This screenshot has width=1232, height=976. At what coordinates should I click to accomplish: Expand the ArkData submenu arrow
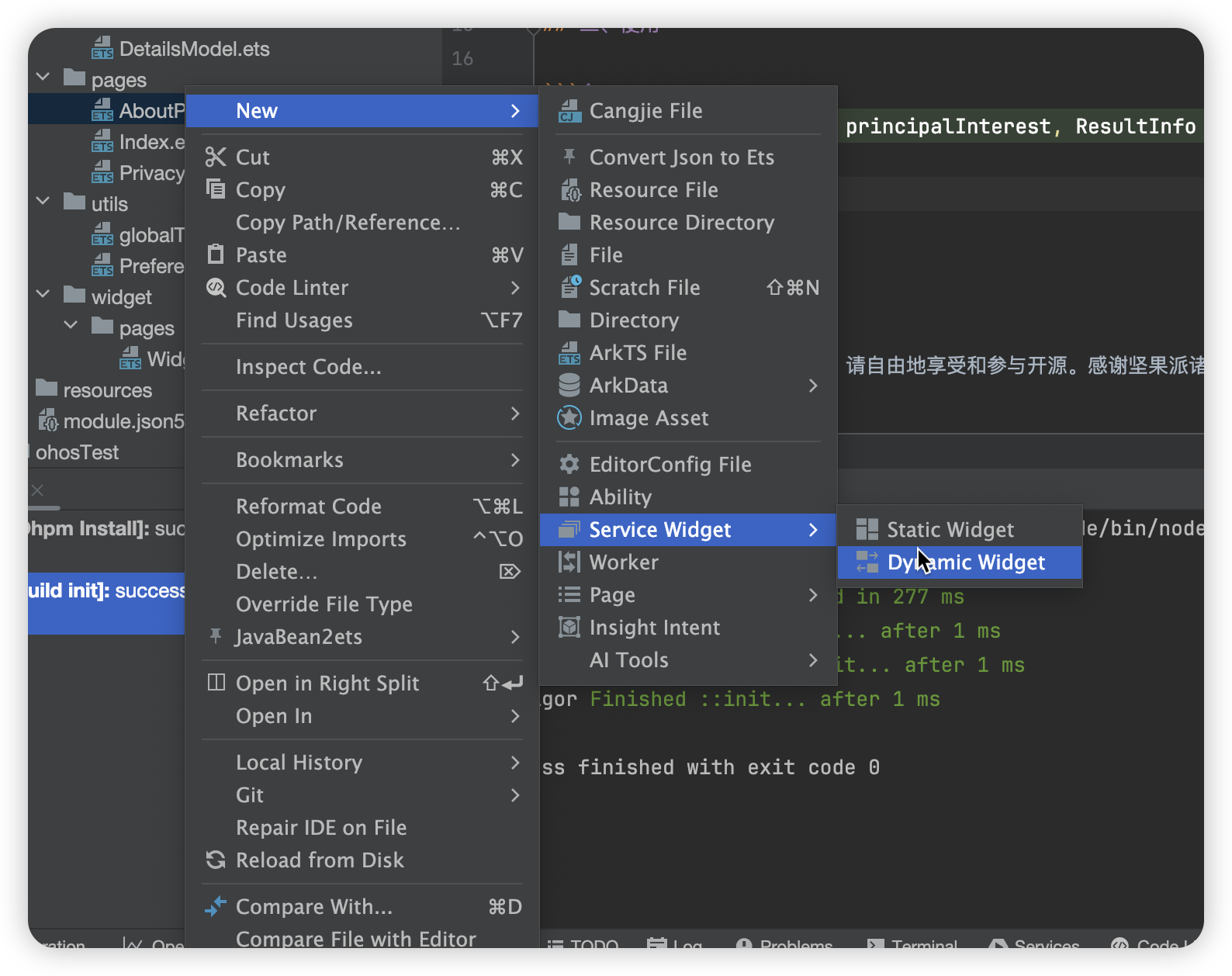coord(812,386)
